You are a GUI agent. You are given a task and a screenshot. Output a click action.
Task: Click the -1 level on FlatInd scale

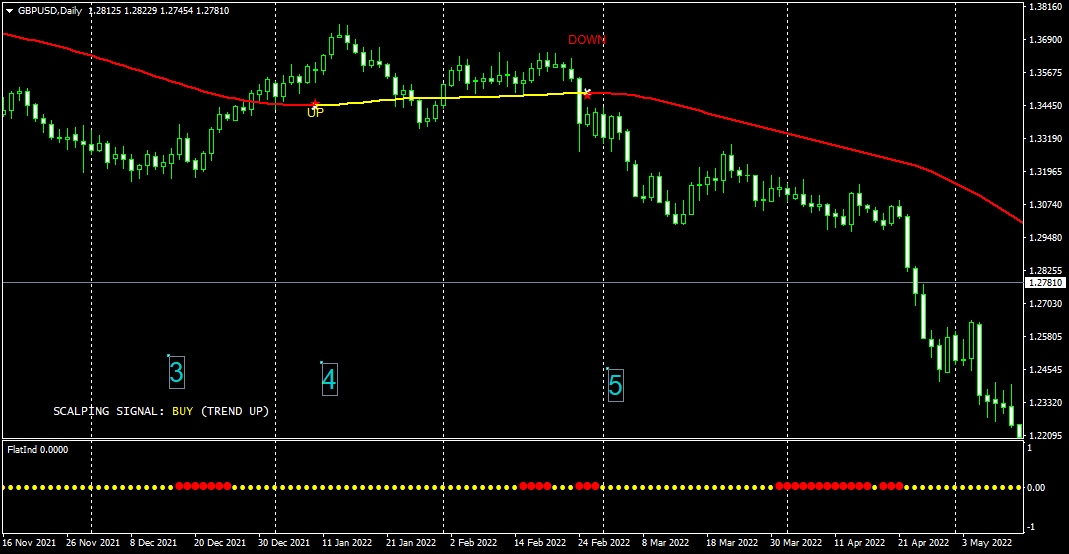[1032, 527]
